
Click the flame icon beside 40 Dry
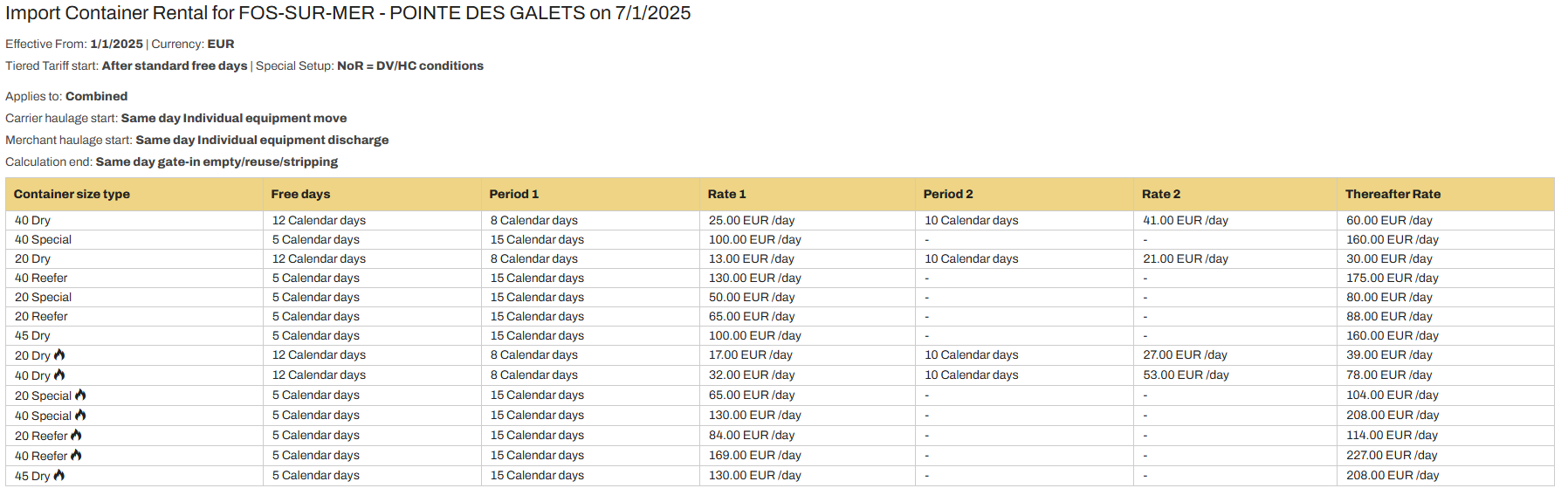[59, 375]
